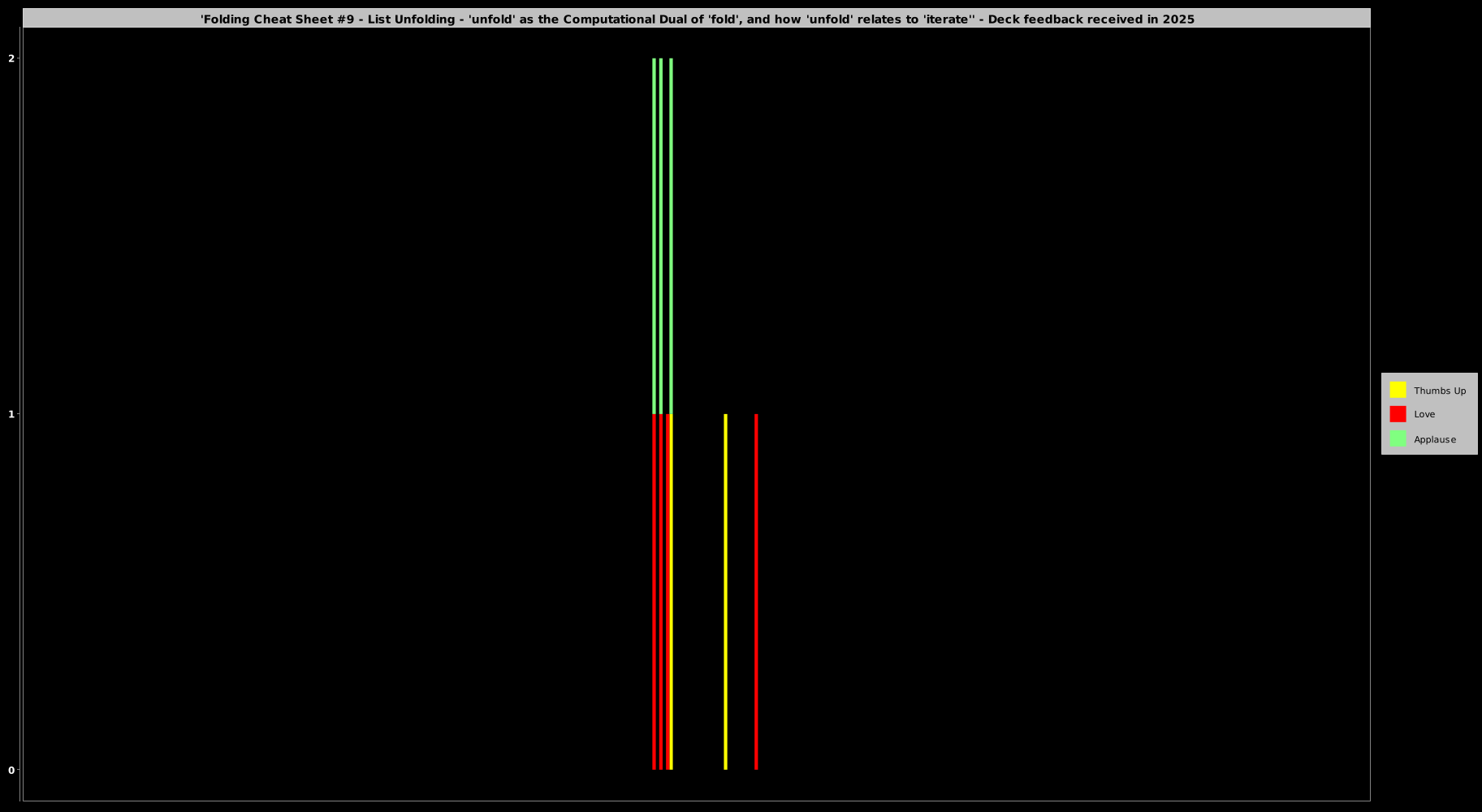The height and width of the screenshot is (812, 1482).
Task: Pick the yellow Thumbs Up bar under green segment
Action: [672, 591]
